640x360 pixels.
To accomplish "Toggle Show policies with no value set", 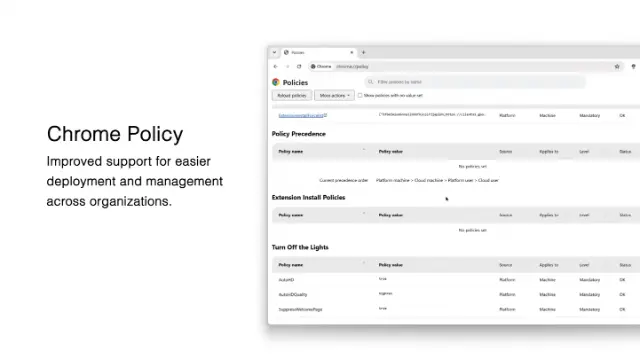I will click(x=360, y=96).
